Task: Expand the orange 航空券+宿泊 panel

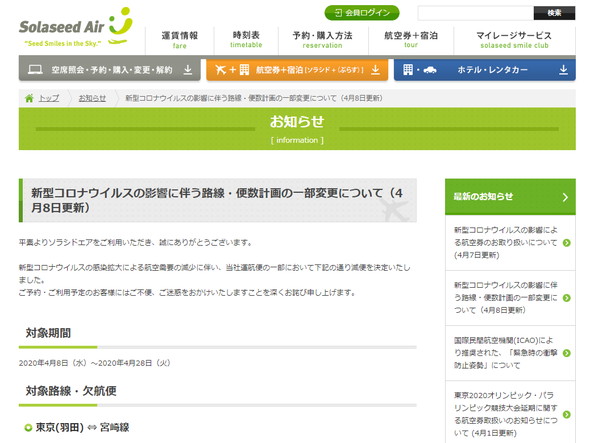Action: click(x=297, y=70)
